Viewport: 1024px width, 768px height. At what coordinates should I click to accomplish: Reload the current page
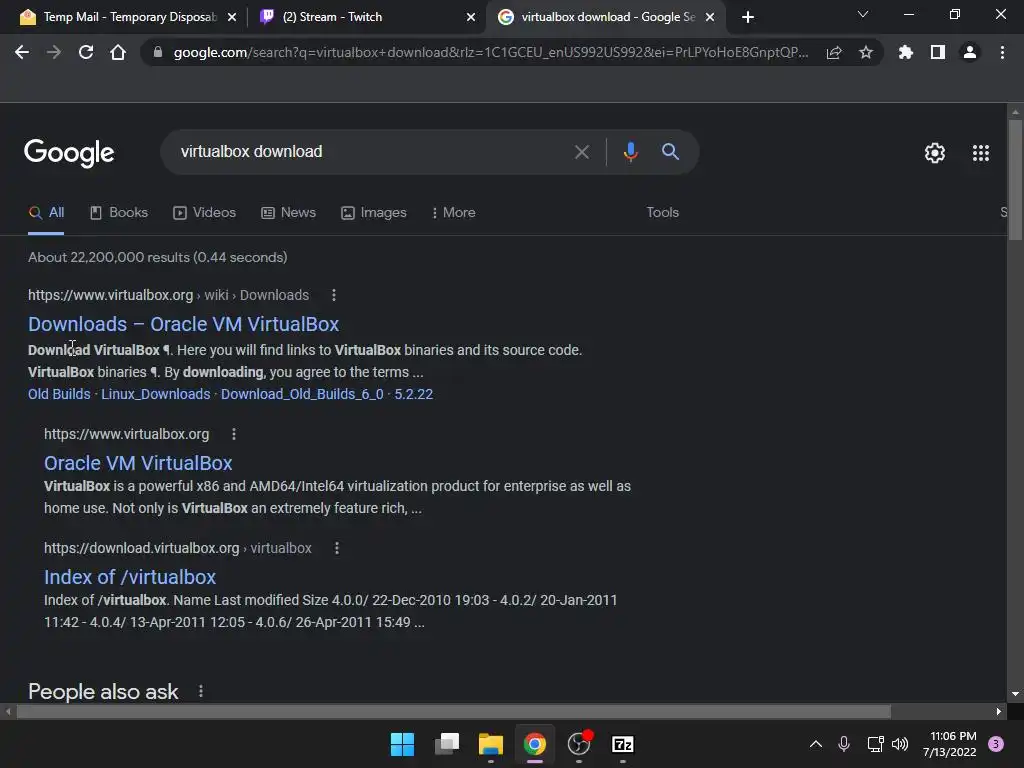click(86, 52)
